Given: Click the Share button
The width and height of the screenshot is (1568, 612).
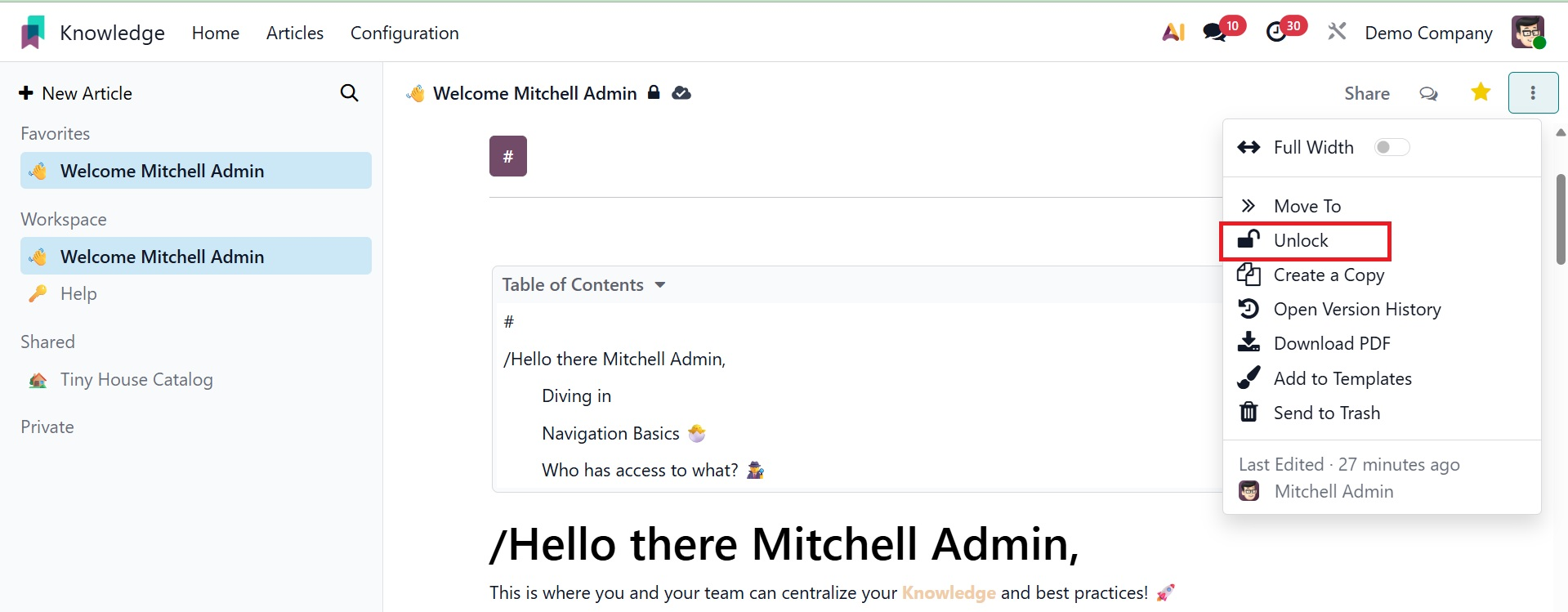Looking at the screenshot, I should click(x=1367, y=94).
